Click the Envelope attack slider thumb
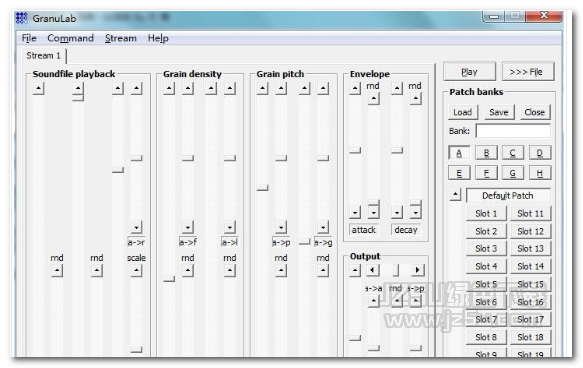The height and width of the screenshot is (368, 583). pyautogui.click(x=355, y=150)
